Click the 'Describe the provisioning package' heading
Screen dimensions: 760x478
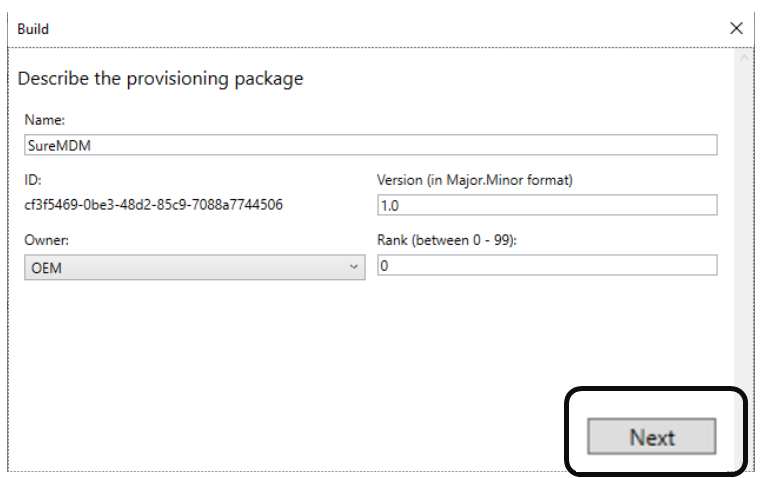click(x=160, y=79)
